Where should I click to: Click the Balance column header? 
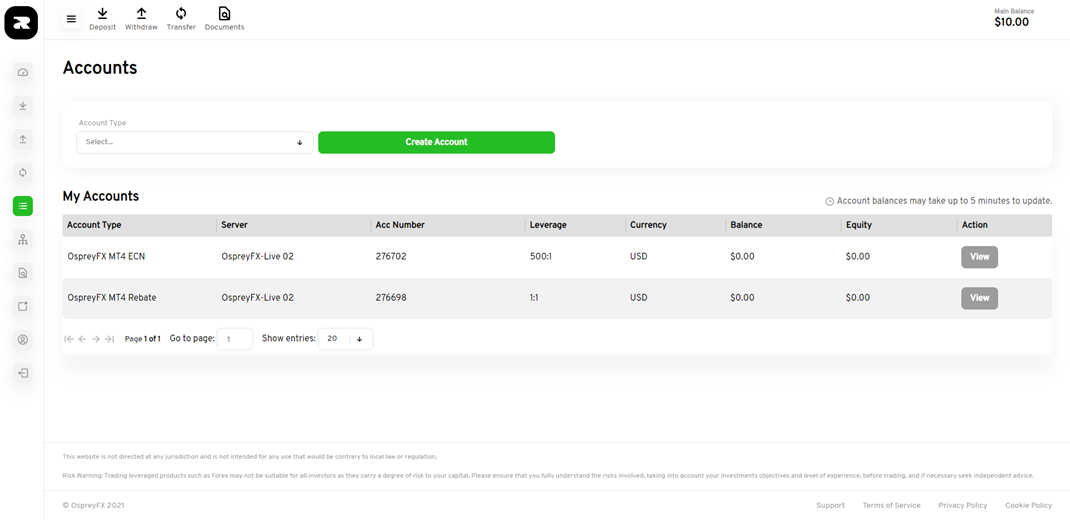pyautogui.click(x=746, y=225)
